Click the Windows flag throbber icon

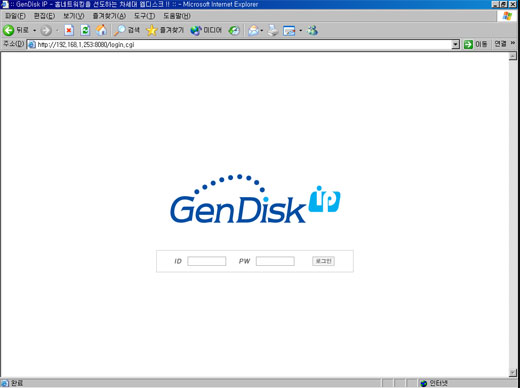point(508,16)
